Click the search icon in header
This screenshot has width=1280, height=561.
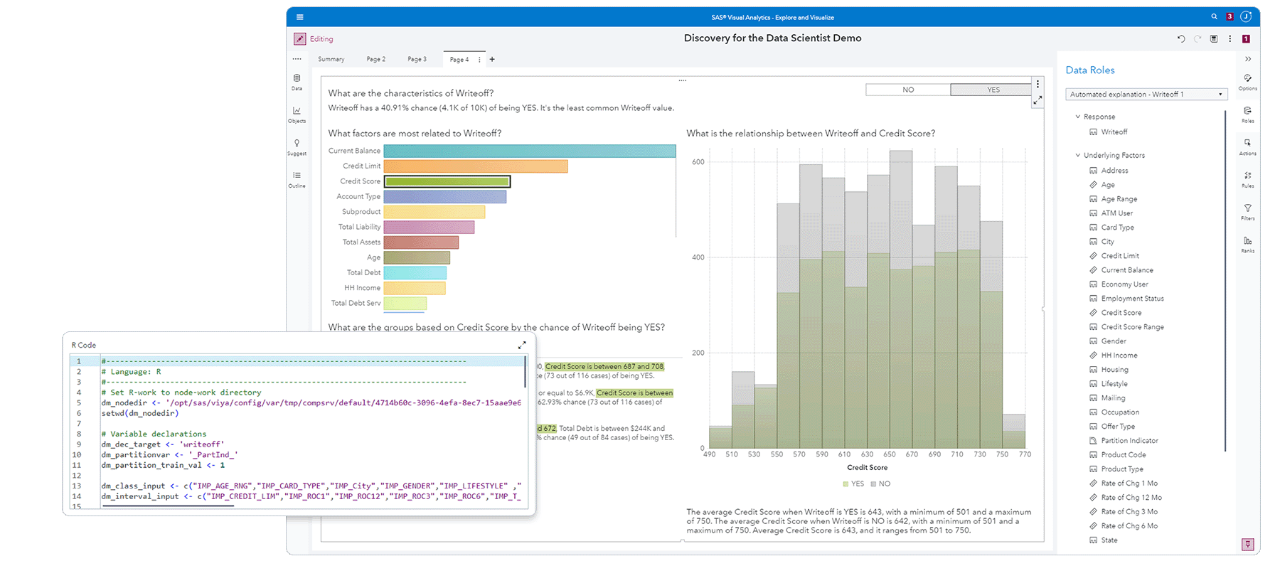click(x=1215, y=17)
